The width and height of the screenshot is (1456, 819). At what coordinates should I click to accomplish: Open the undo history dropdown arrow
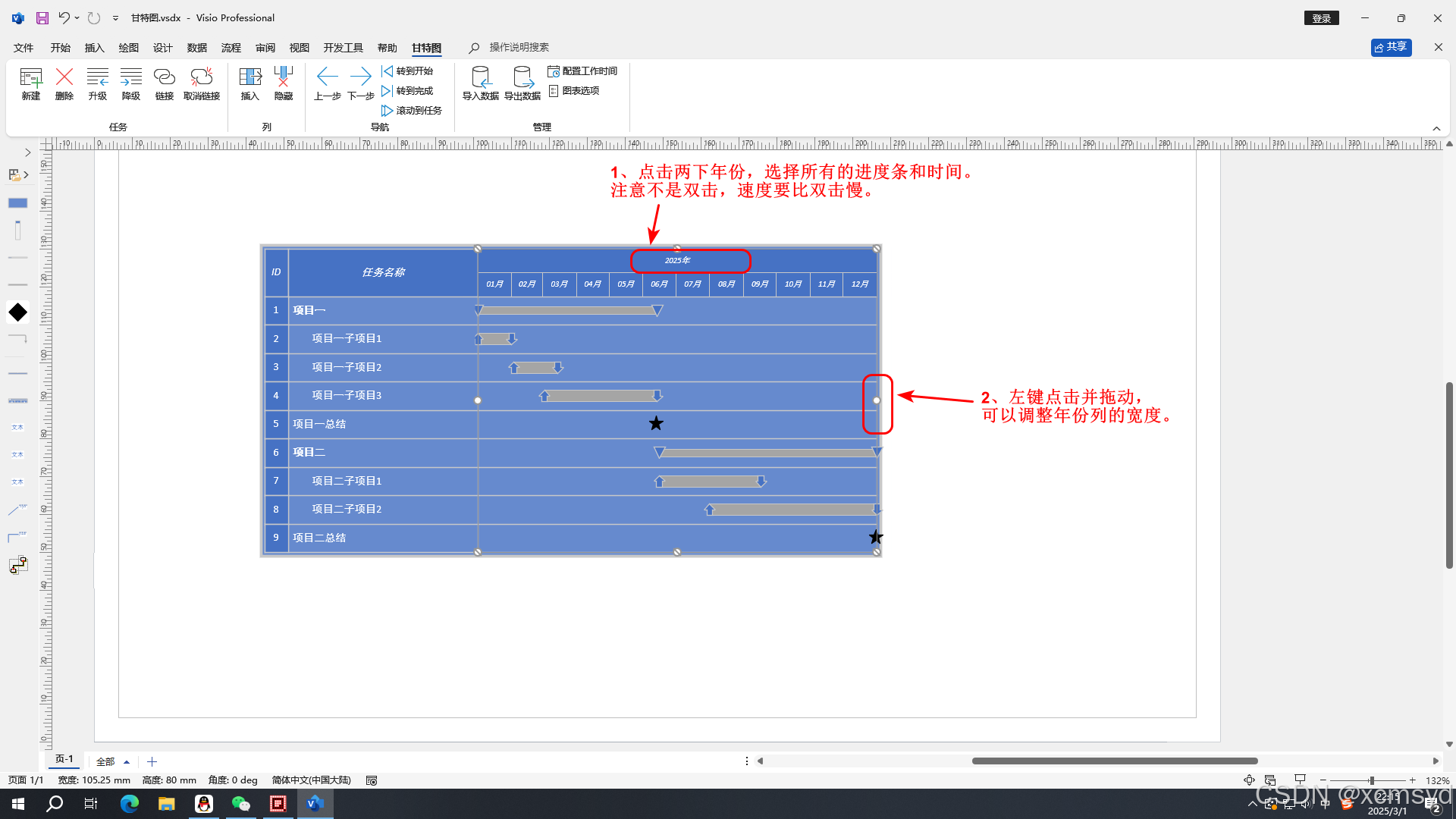click(77, 17)
